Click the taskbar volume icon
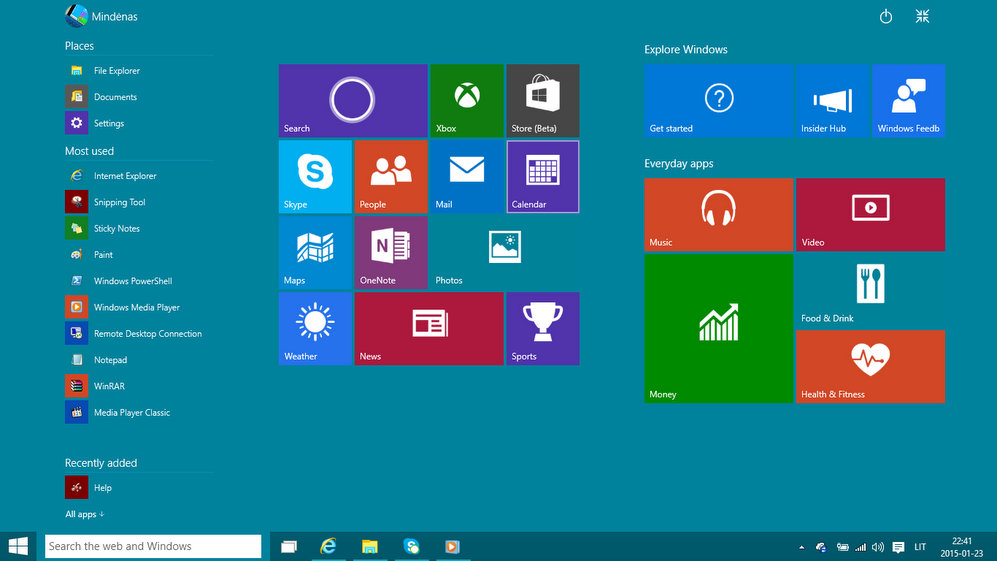Viewport: 997px width, 561px height. 877,547
